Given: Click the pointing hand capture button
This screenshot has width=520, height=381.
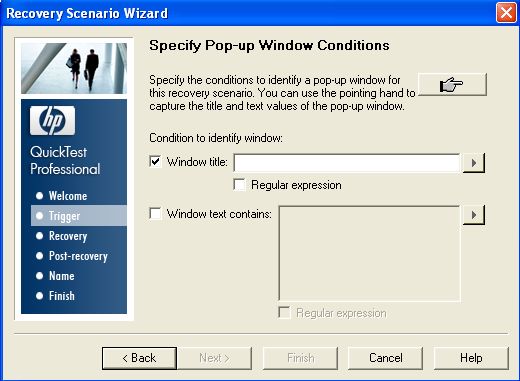Looking at the screenshot, I should (x=452, y=85).
